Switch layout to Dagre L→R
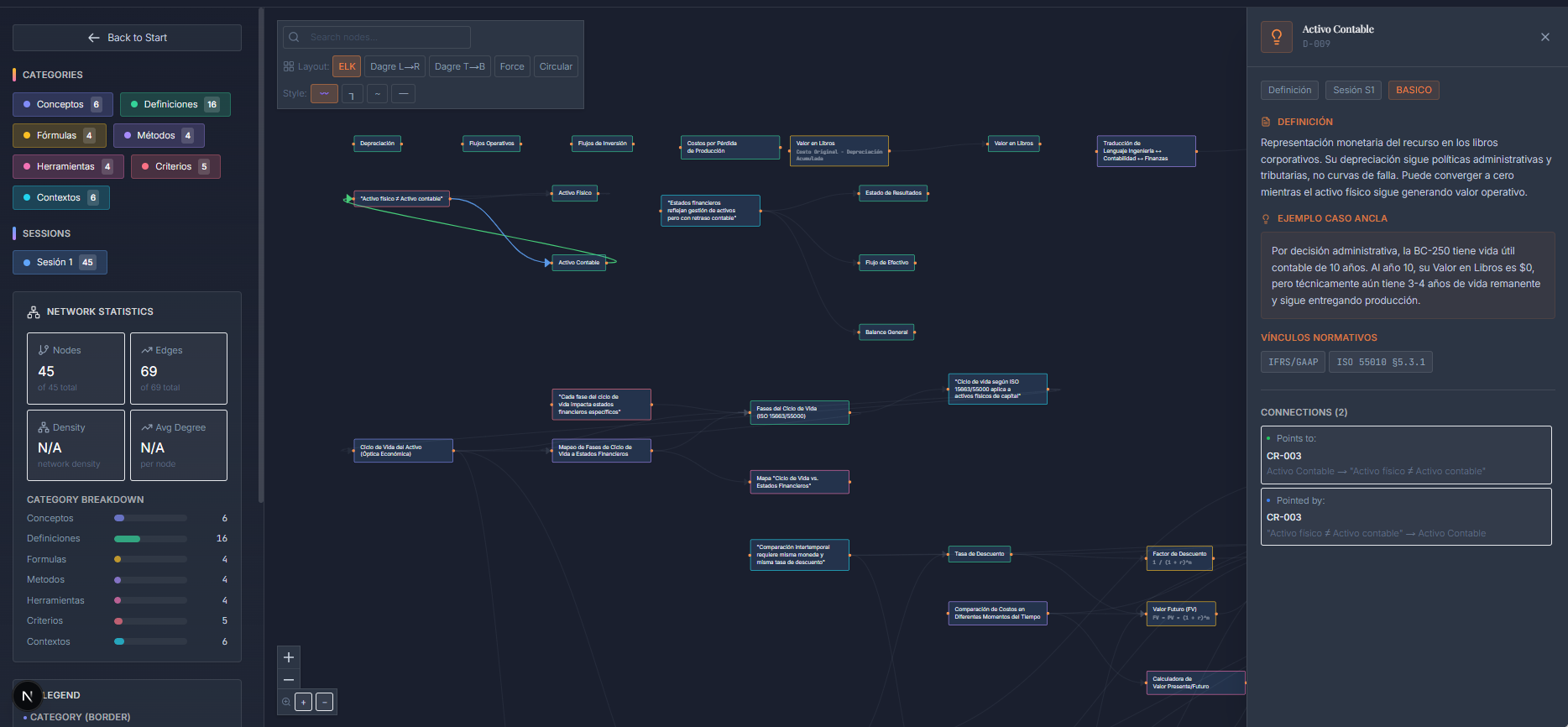This screenshot has width=1568, height=727. (x=395, y=66)
